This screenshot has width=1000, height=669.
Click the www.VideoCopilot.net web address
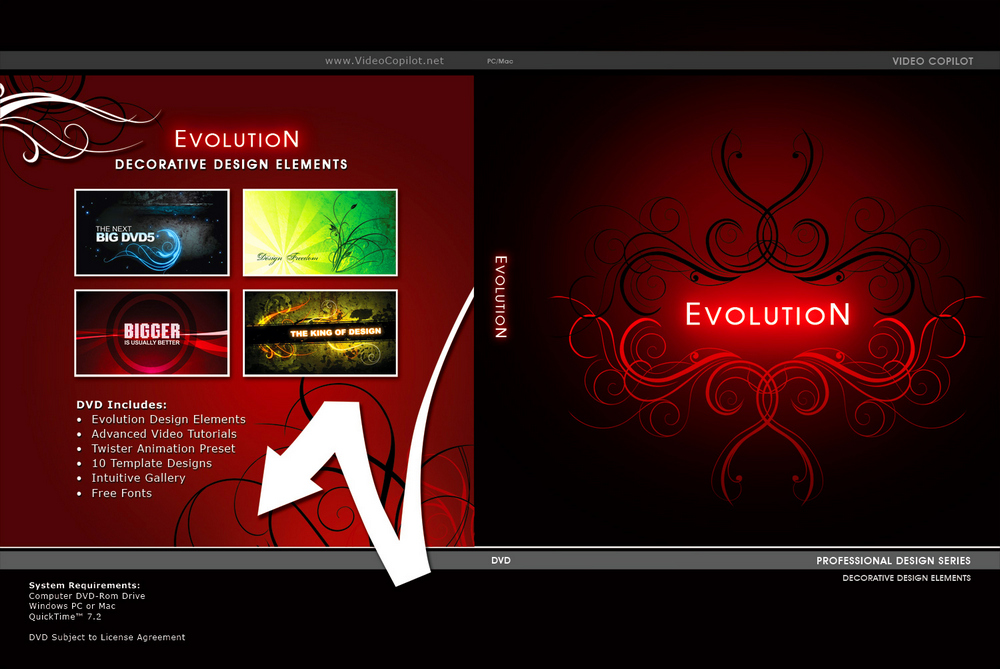[x=384, y=61]
